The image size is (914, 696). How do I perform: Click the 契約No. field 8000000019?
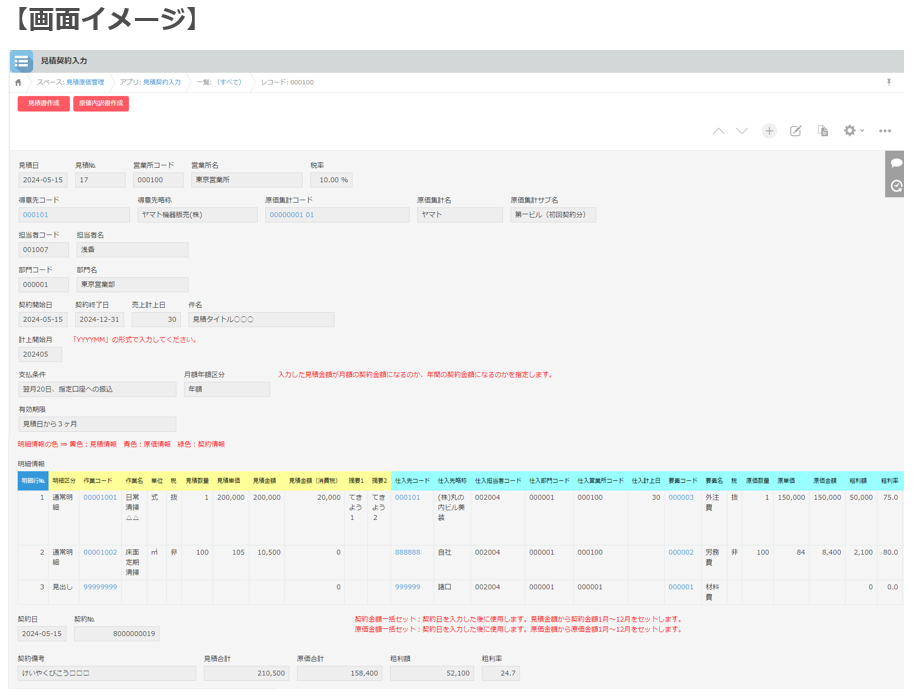coord(117,634)
